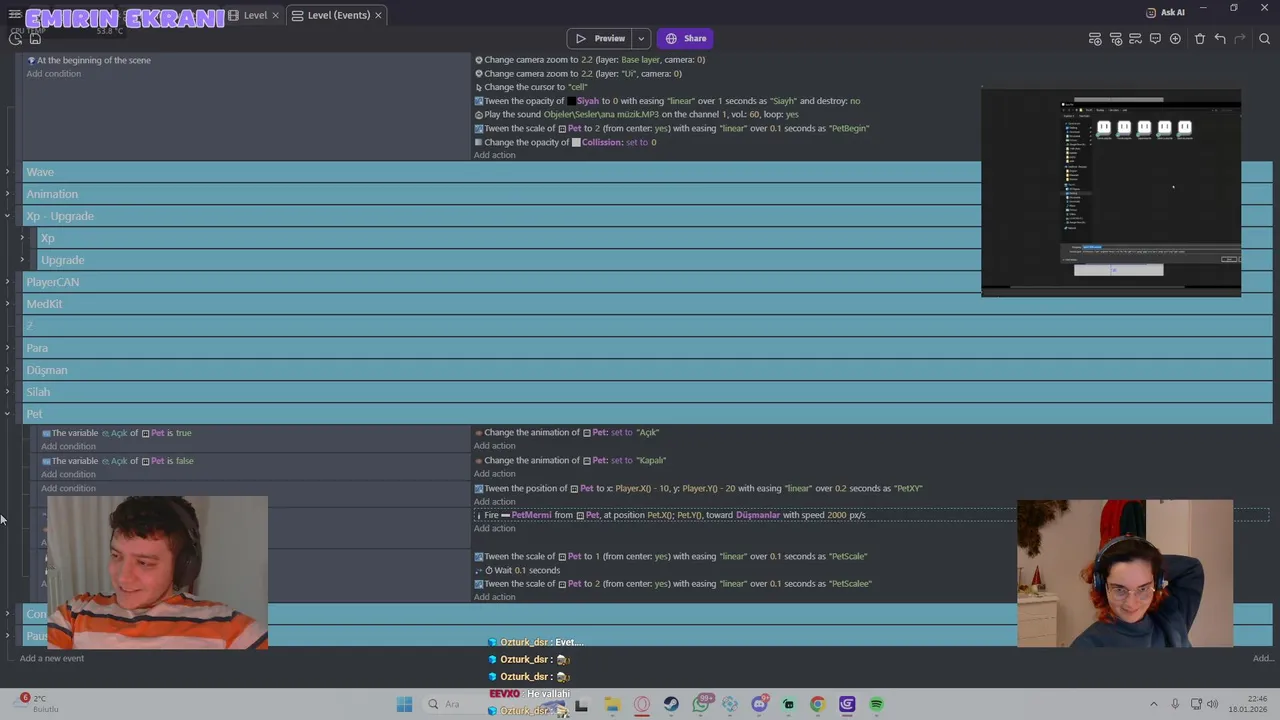Image resolution: width=1280 pixels, height=720 pixels.
Task: Click 'Açık of Pet is false' condition
Action: point(118,461)
